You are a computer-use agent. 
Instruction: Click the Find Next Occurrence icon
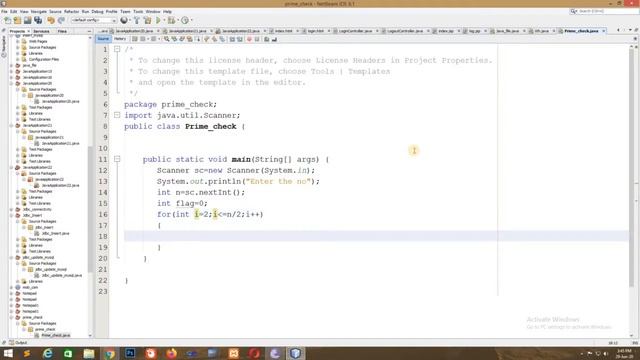click(181, 39)
